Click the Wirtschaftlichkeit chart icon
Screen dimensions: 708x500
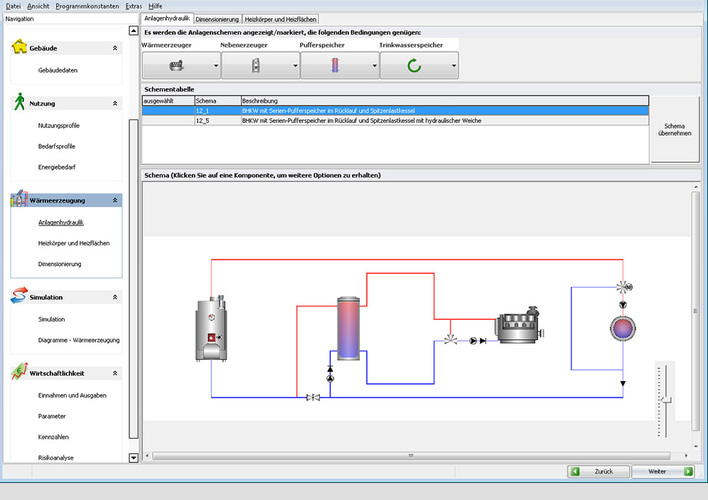[x=19, y=373]
